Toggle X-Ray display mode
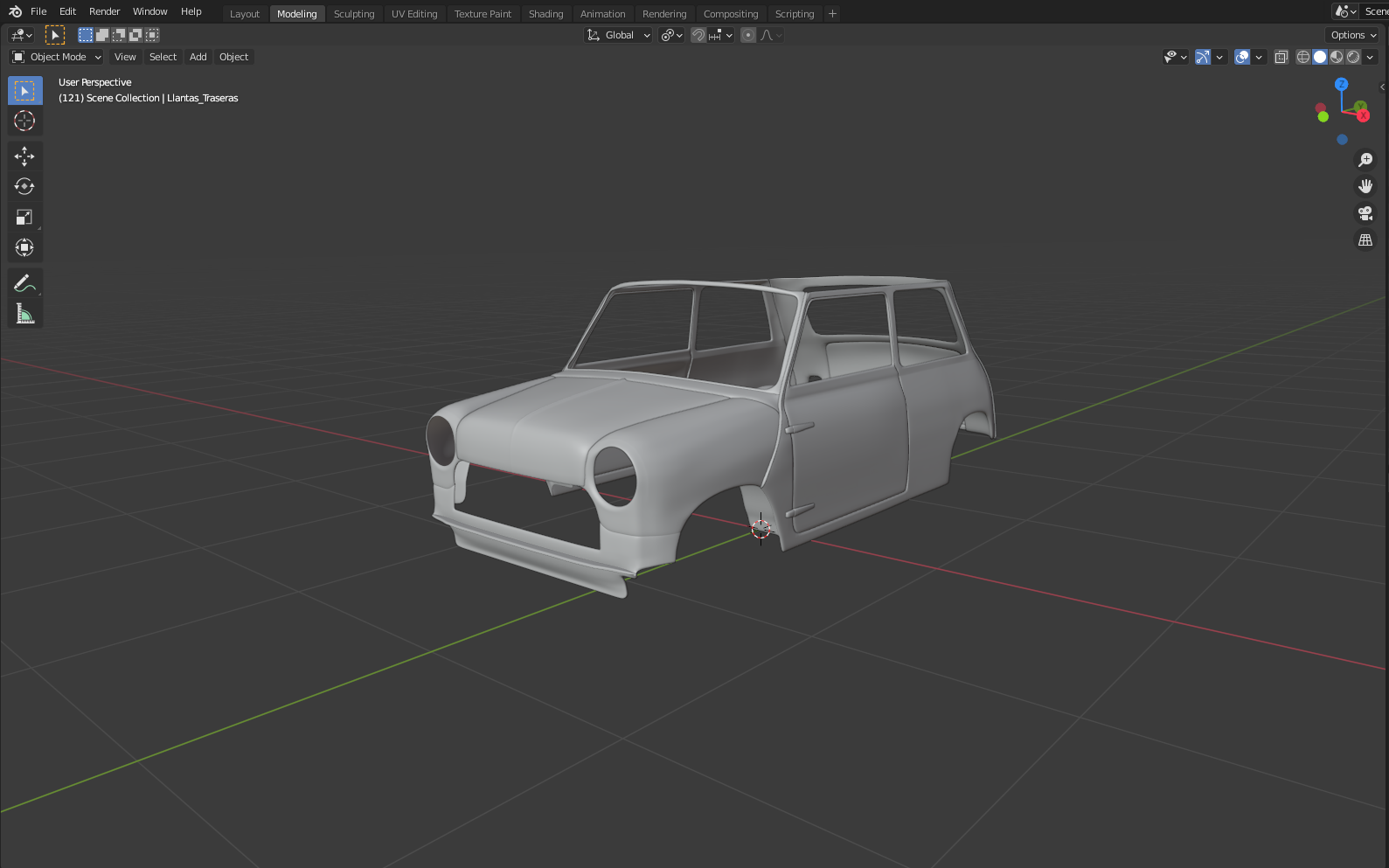 [x=1281, y=57]
